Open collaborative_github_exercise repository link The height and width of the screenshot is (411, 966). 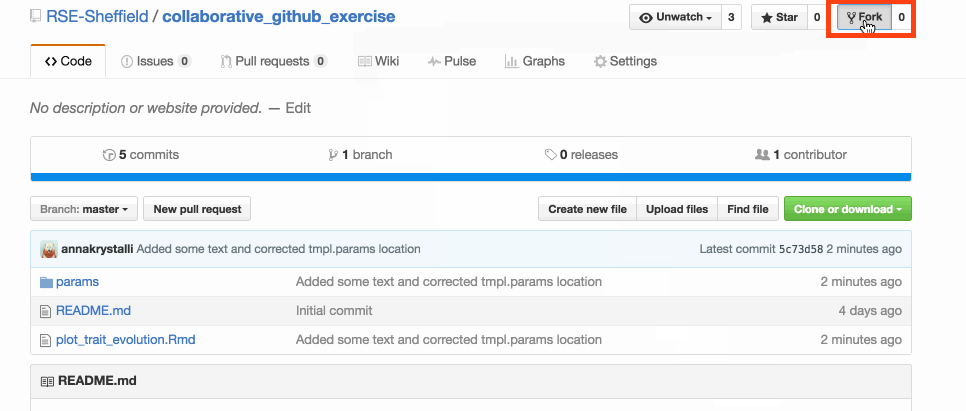[x=278, y=16]
